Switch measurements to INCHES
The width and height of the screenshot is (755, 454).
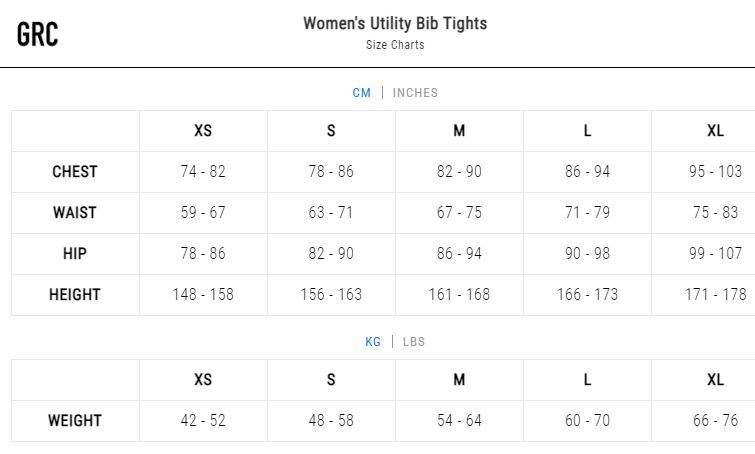pyautogui.click(x=415, y=93)
